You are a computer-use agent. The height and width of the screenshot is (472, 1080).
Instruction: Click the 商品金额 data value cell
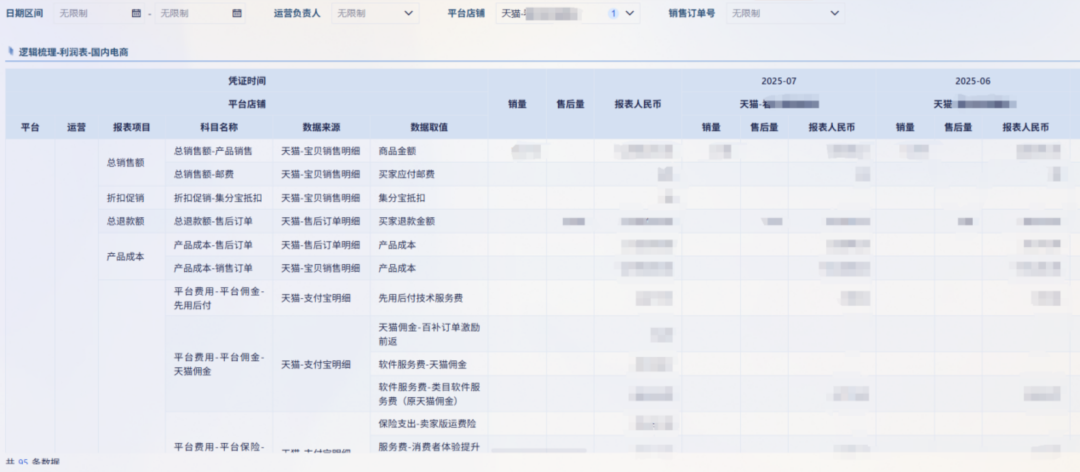(x=428, y=151)
